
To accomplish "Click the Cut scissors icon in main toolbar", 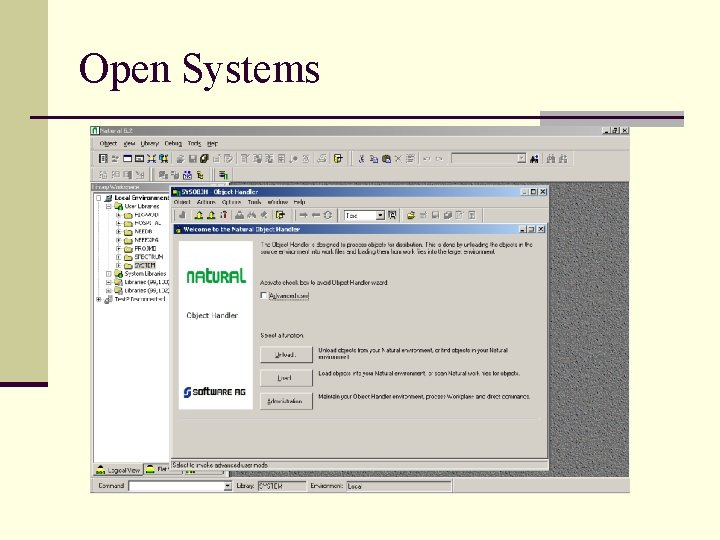I will pos(361,159).
